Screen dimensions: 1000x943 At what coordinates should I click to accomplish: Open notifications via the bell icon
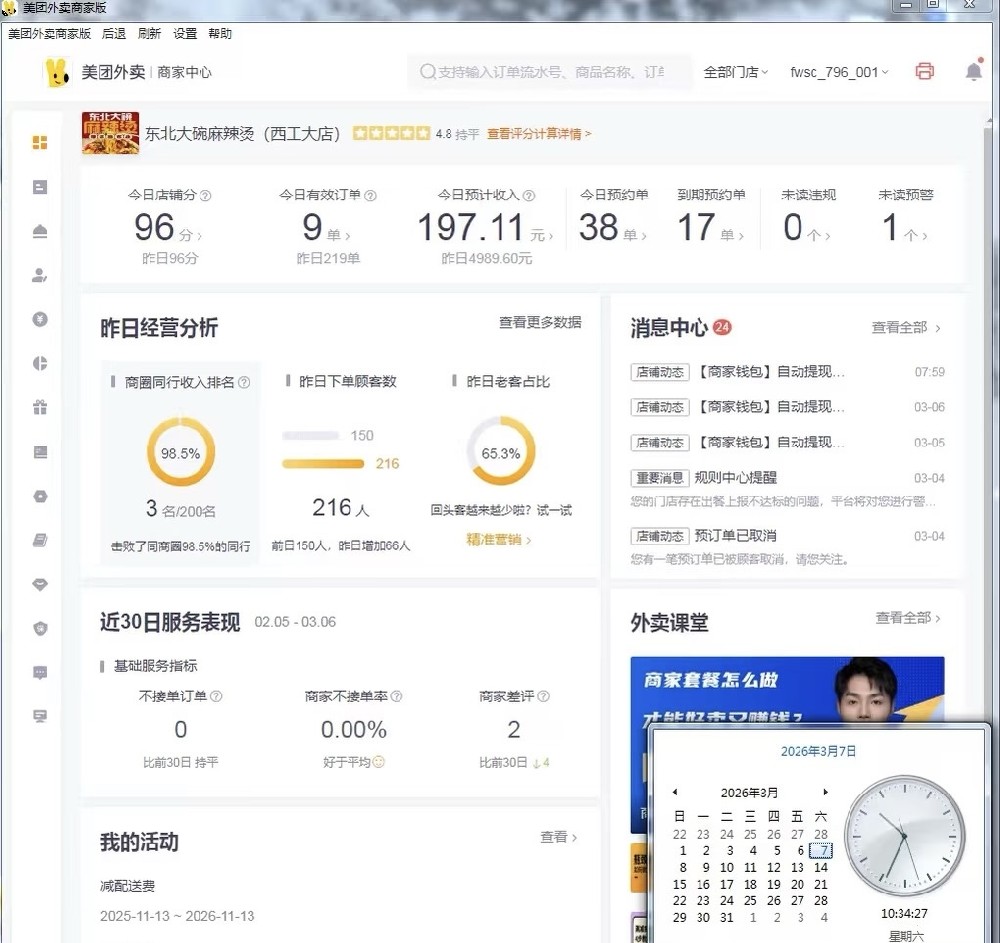tap(973, 71)
